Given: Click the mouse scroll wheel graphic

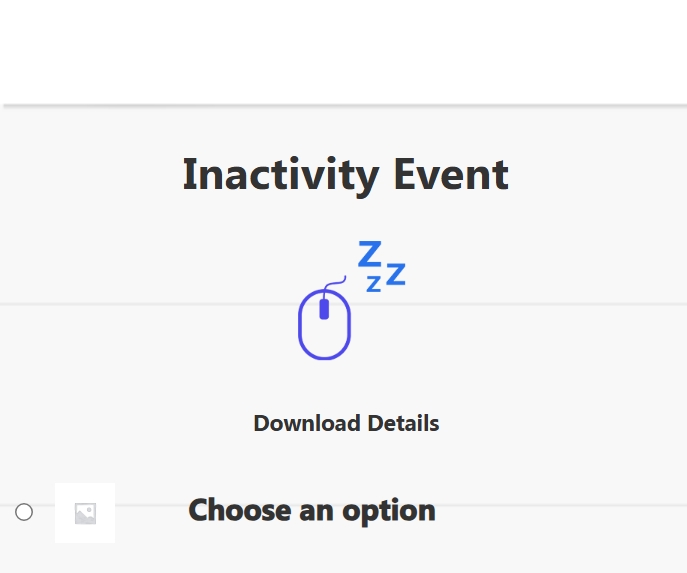Looking at the screenshot, I should 324,309.
